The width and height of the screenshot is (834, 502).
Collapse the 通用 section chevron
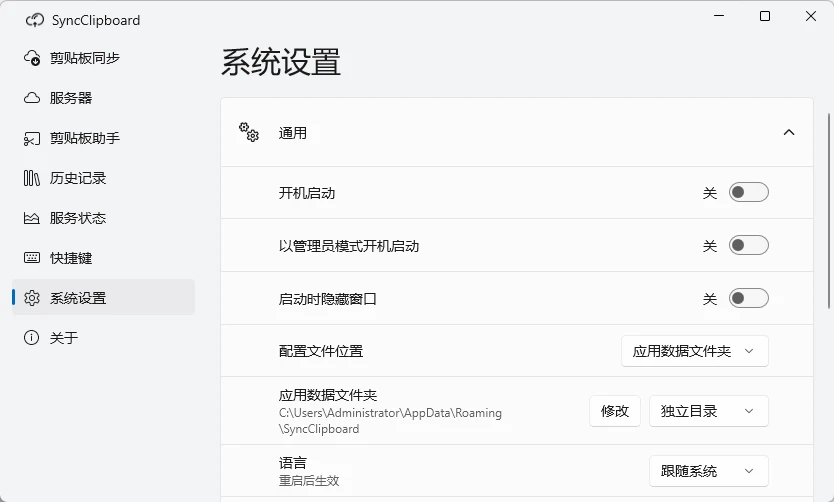789,132
